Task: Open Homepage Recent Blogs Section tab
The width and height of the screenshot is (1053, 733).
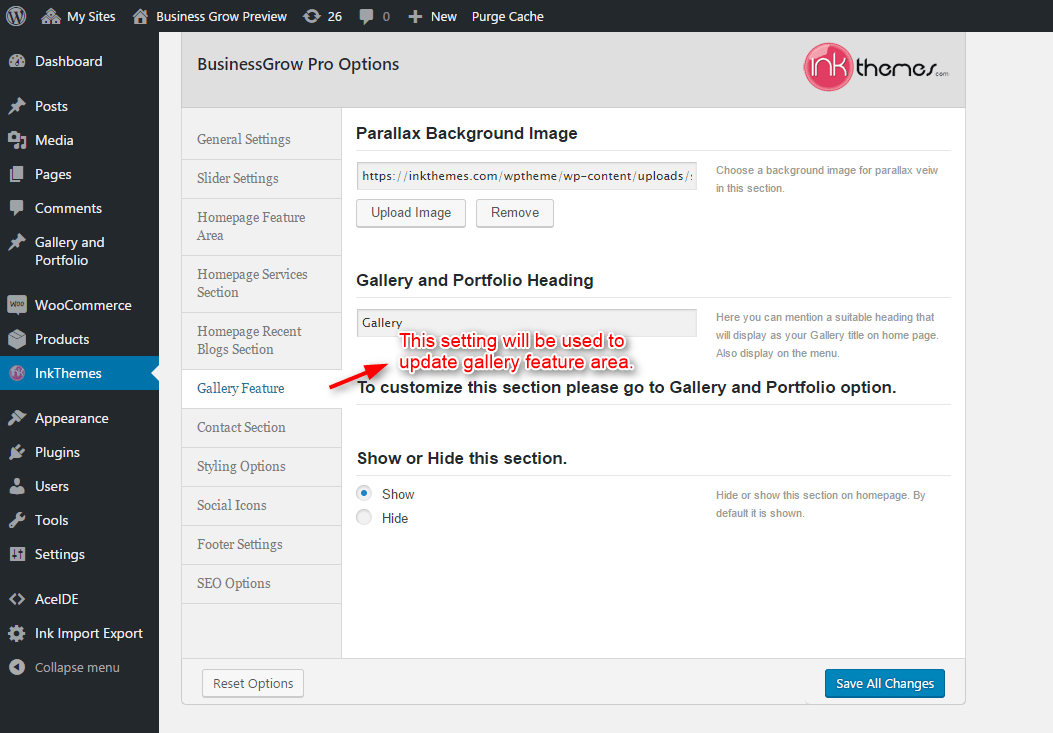Action: [261, 341]
